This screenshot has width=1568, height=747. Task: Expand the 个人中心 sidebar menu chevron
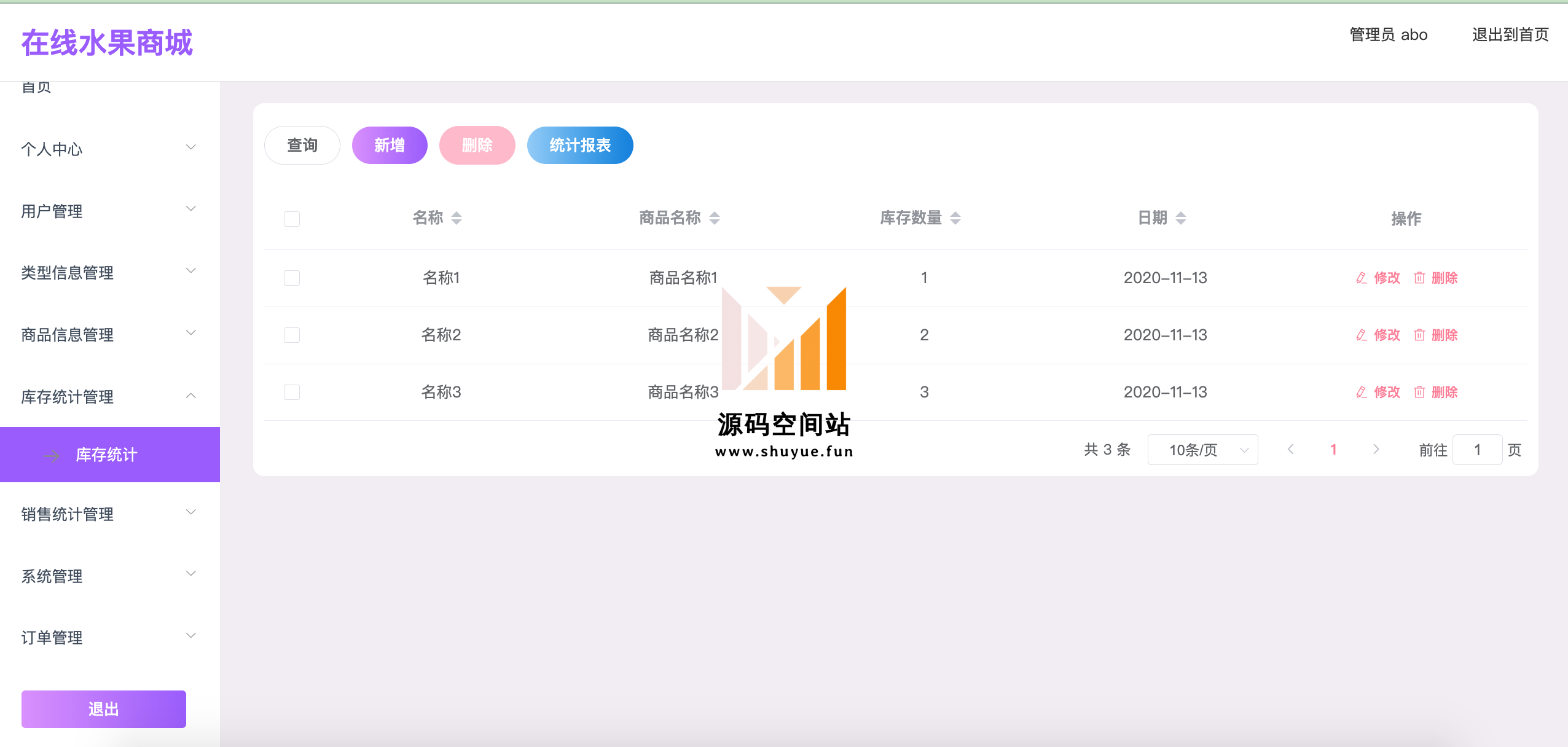[x=191, y=147]
